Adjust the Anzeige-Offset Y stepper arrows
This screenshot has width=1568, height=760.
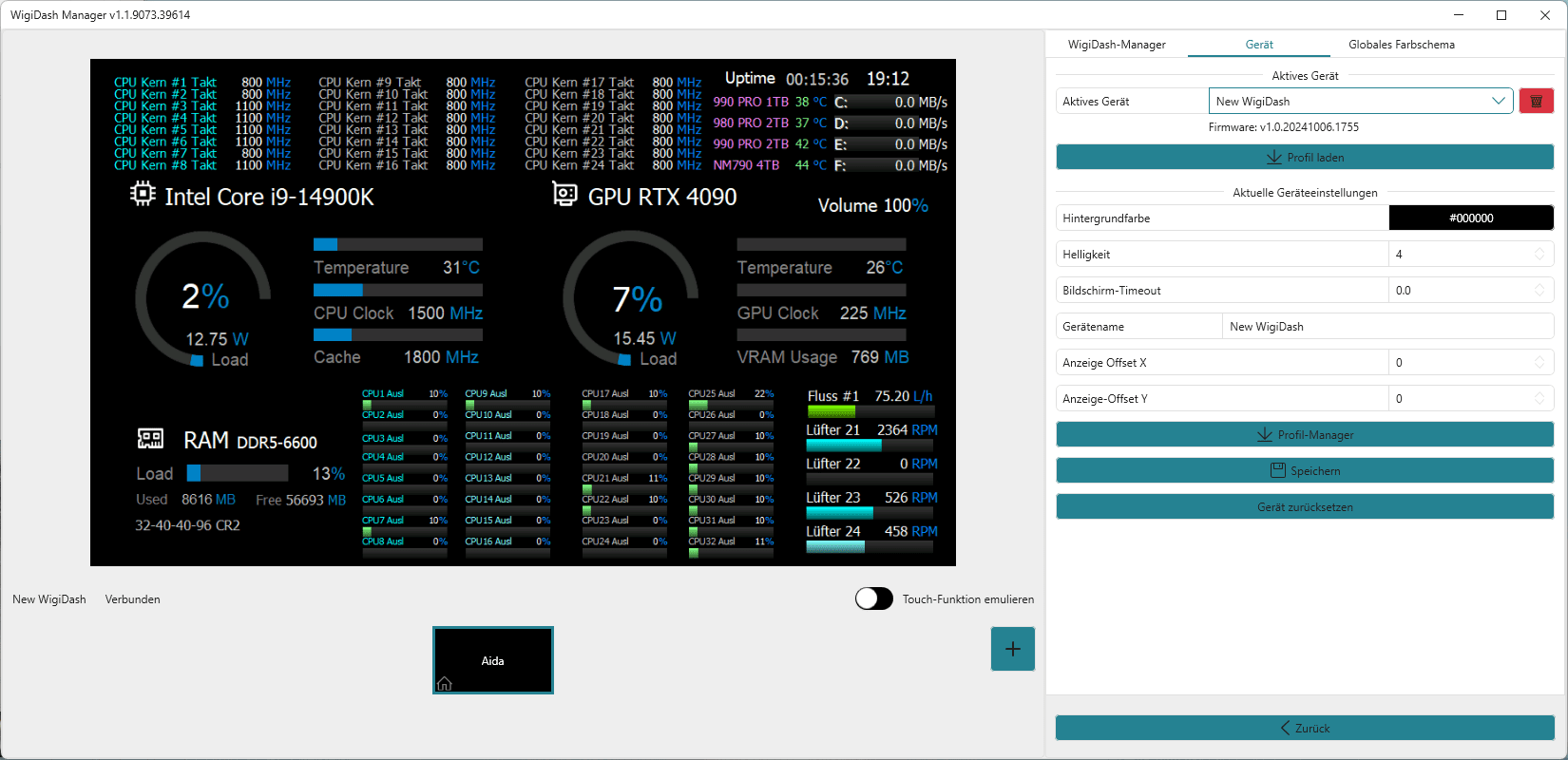point(1539,399)
